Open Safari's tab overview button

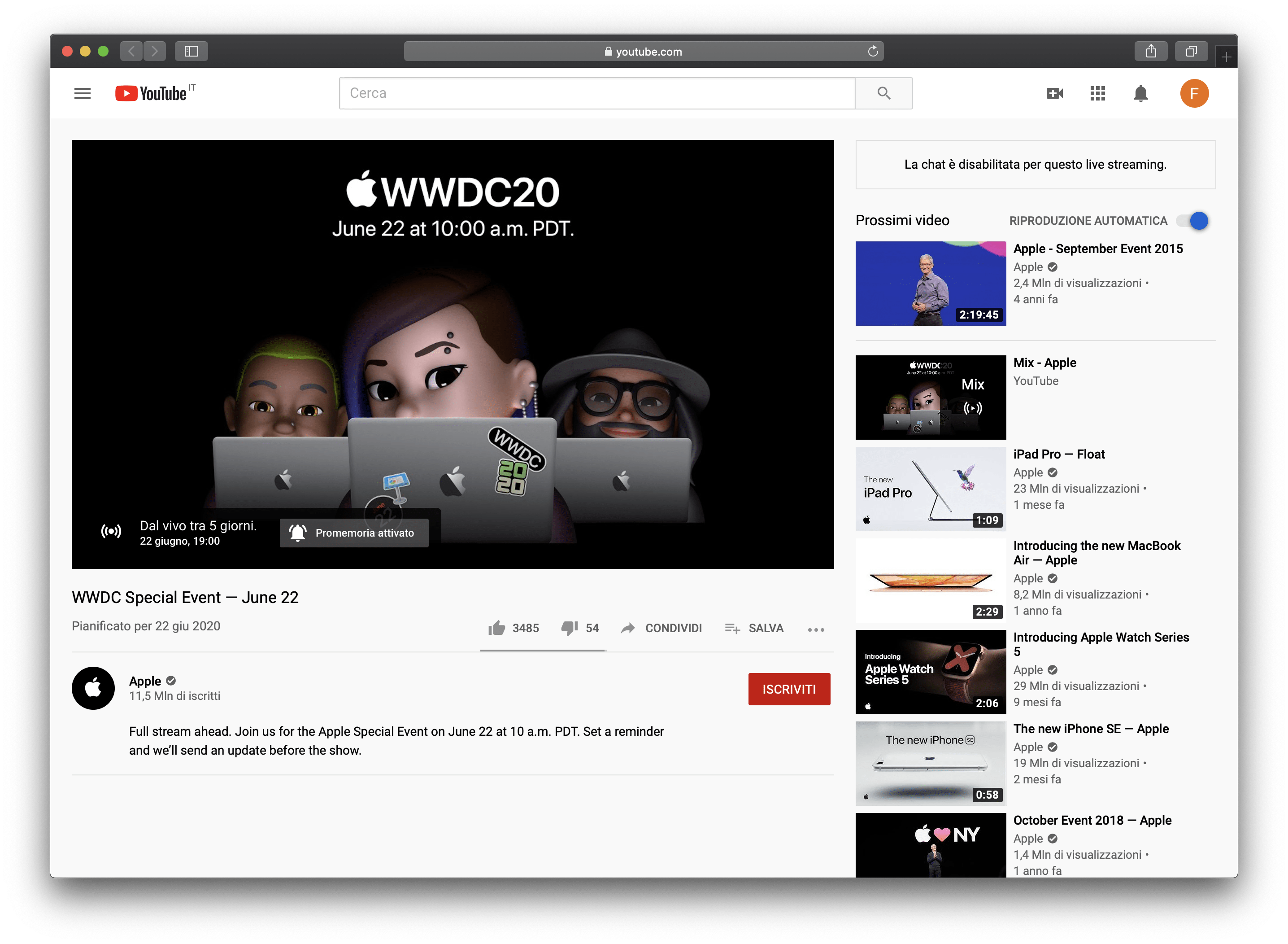click(1191, 52)
